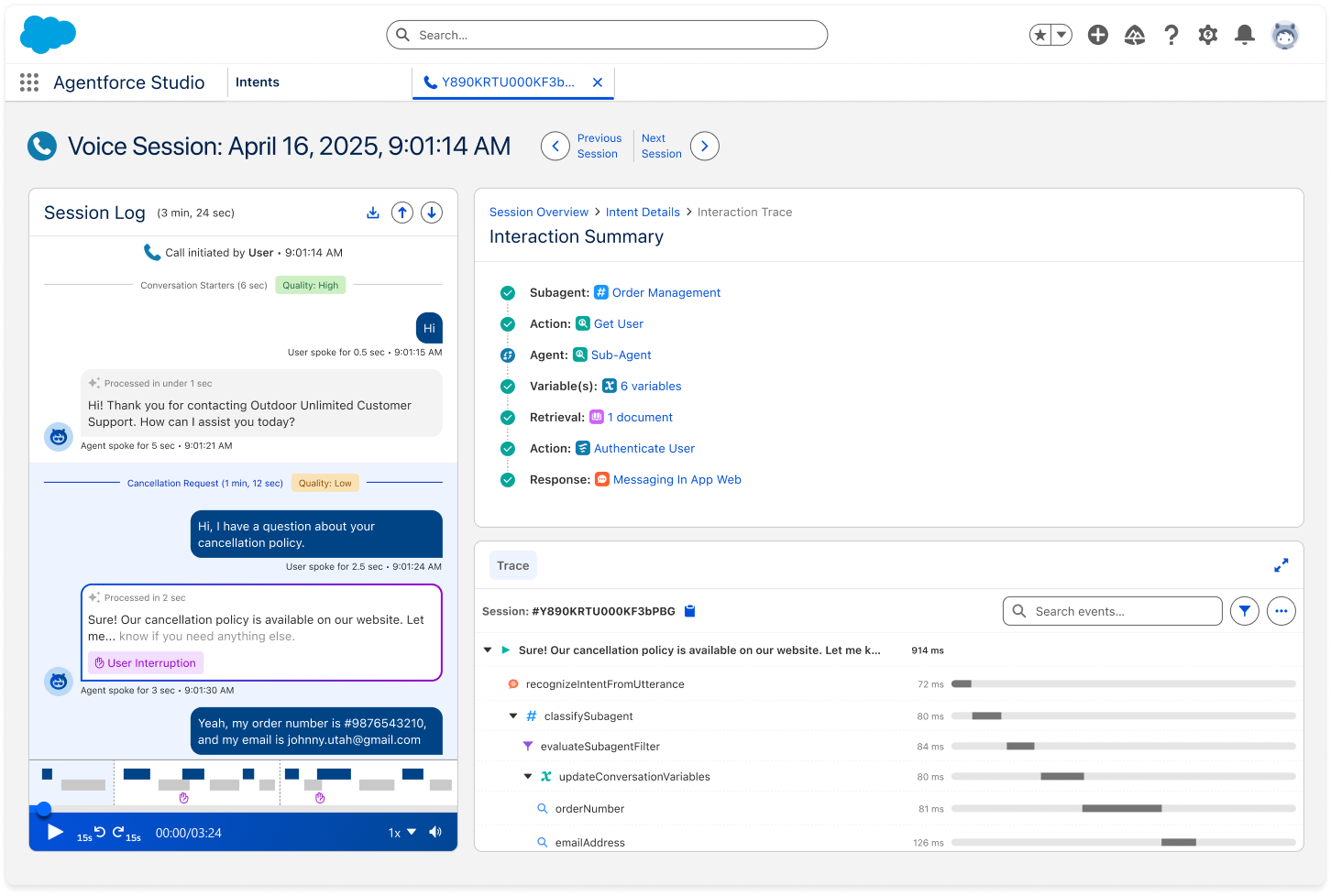Play the voice session recording

55,832
